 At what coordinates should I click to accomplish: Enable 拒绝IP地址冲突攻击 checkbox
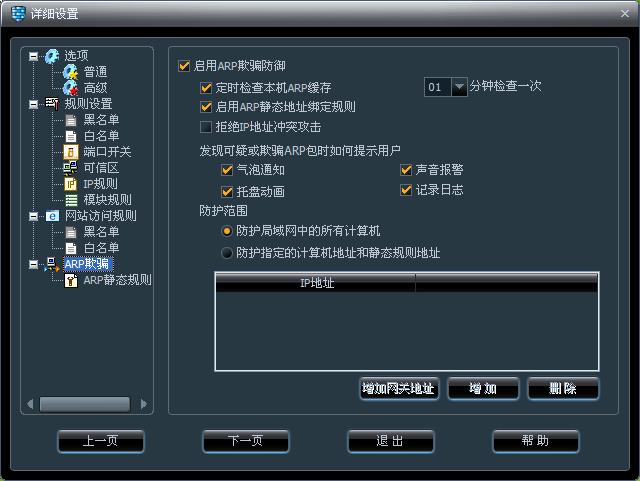click(206, 127)
